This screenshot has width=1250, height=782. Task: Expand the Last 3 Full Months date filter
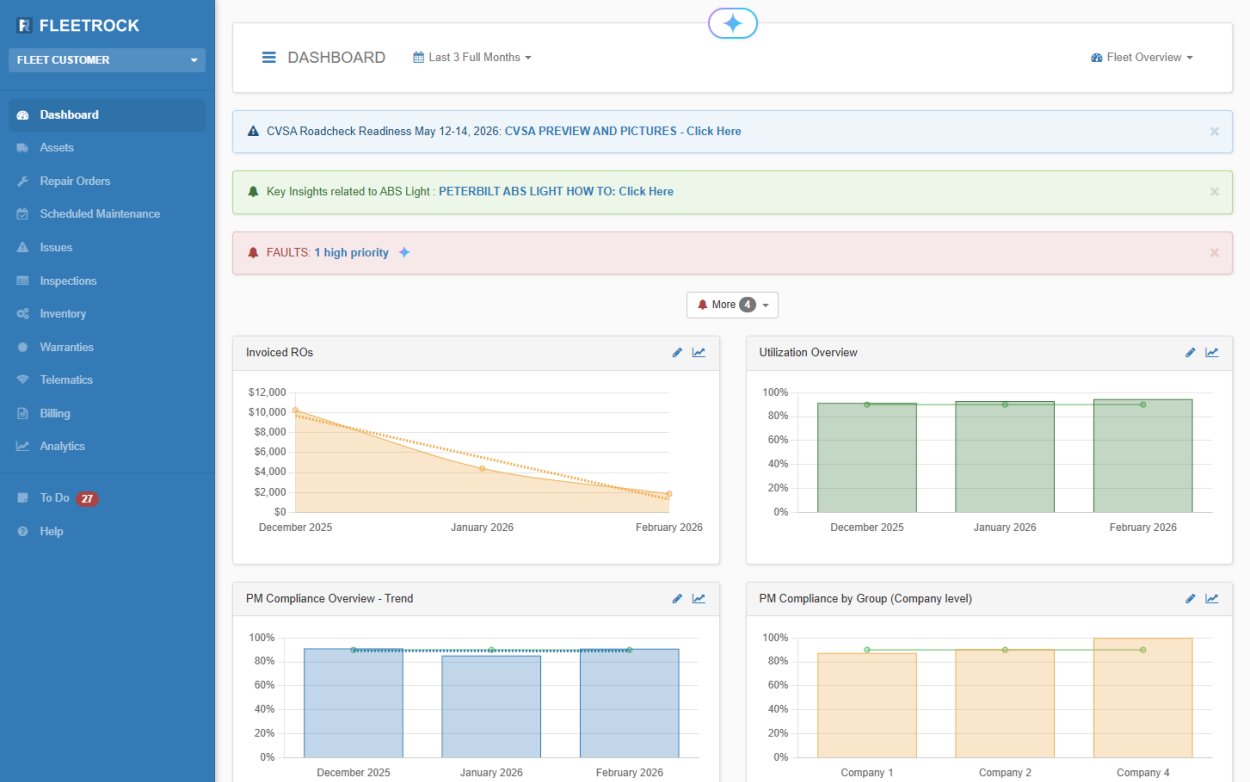(472, 58)
